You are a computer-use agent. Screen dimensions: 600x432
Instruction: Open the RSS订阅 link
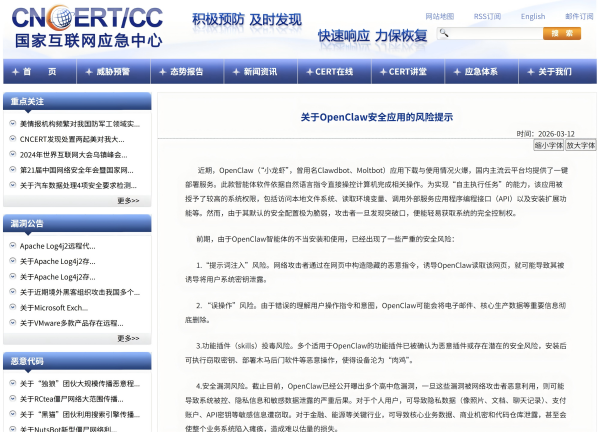(487, 16)
